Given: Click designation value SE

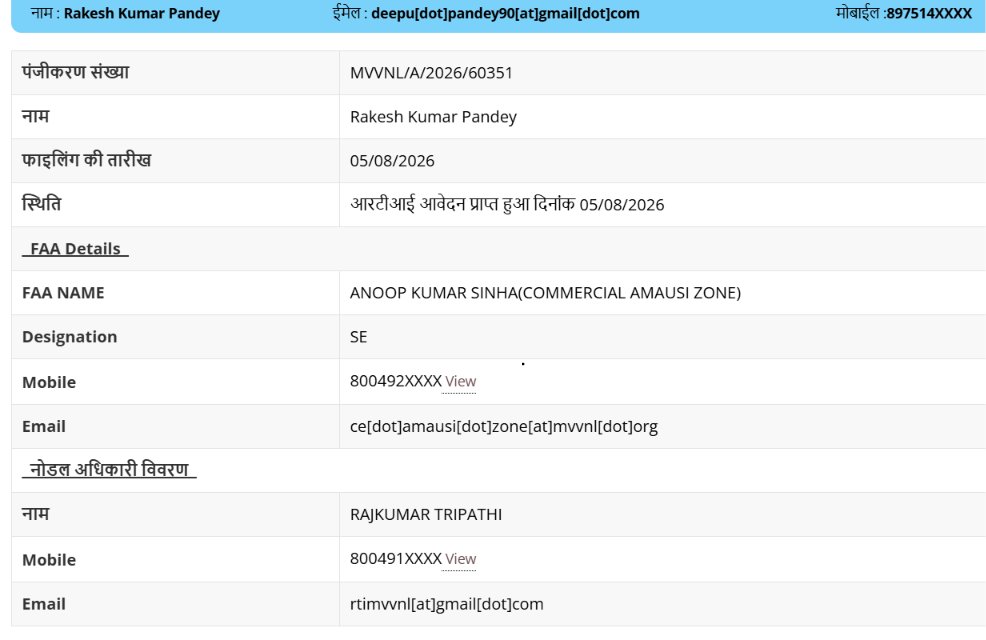Looking at the screenshot, I should 358,337.
